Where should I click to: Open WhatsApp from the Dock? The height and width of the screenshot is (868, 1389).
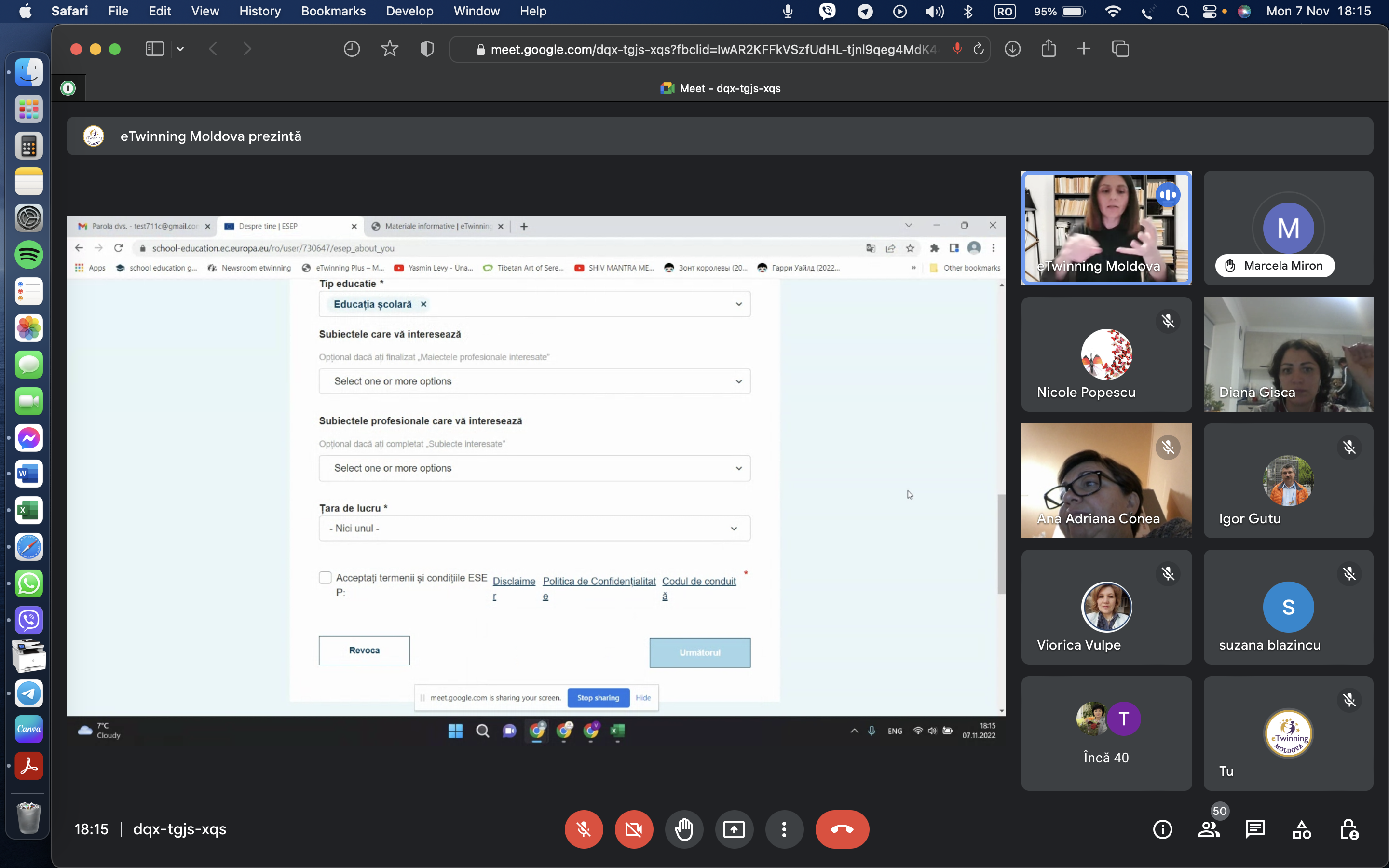click(29, 584)
